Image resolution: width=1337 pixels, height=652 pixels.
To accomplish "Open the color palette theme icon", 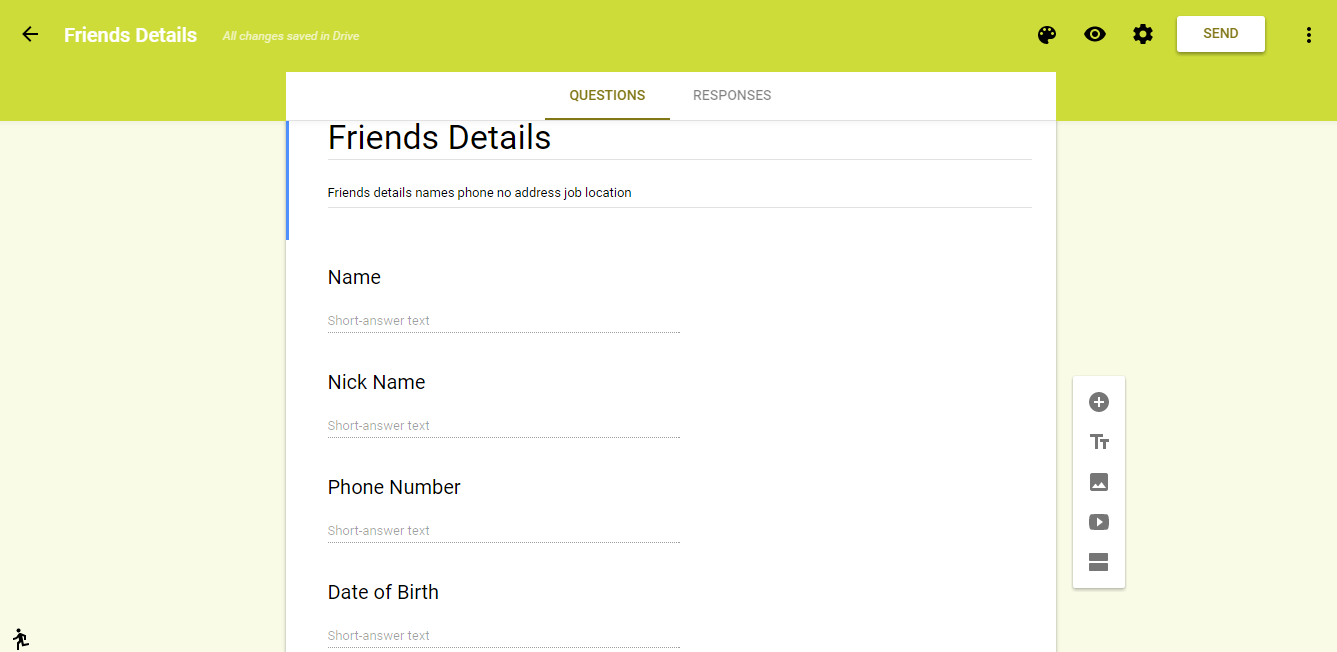I will [1047, 35].
